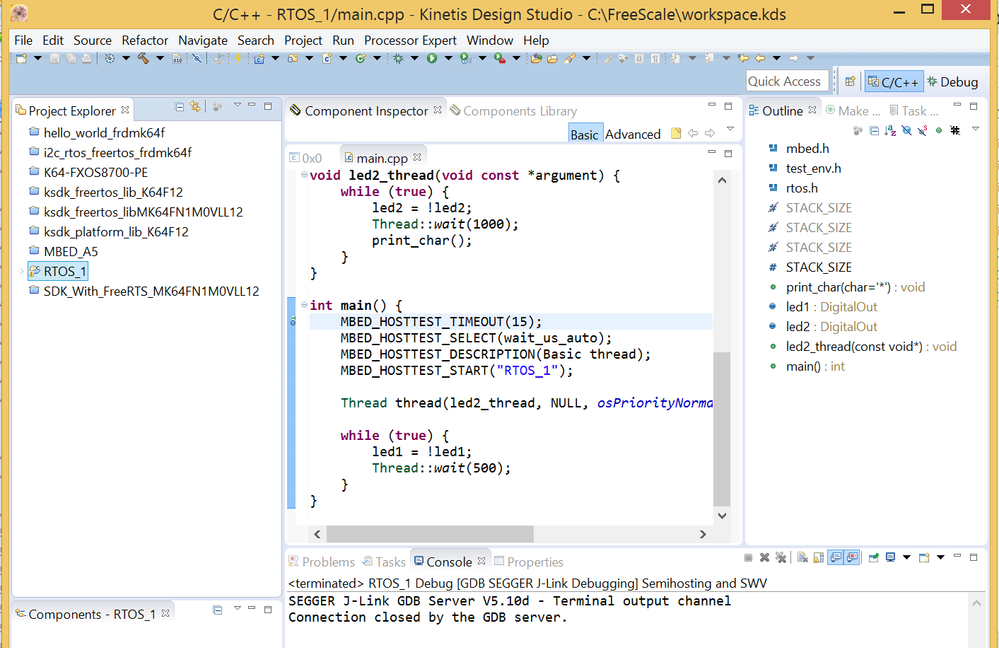Click the yellow back arrow toolbar icon
The height and width of the screenshot is (648, 999).
(760, 59)
